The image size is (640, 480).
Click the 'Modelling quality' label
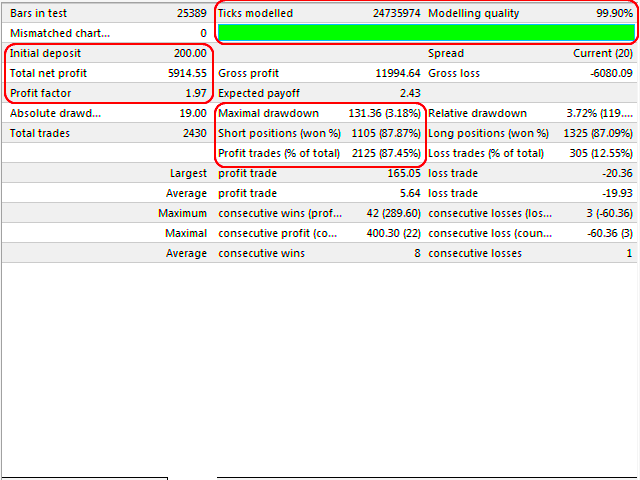point(473,13)
